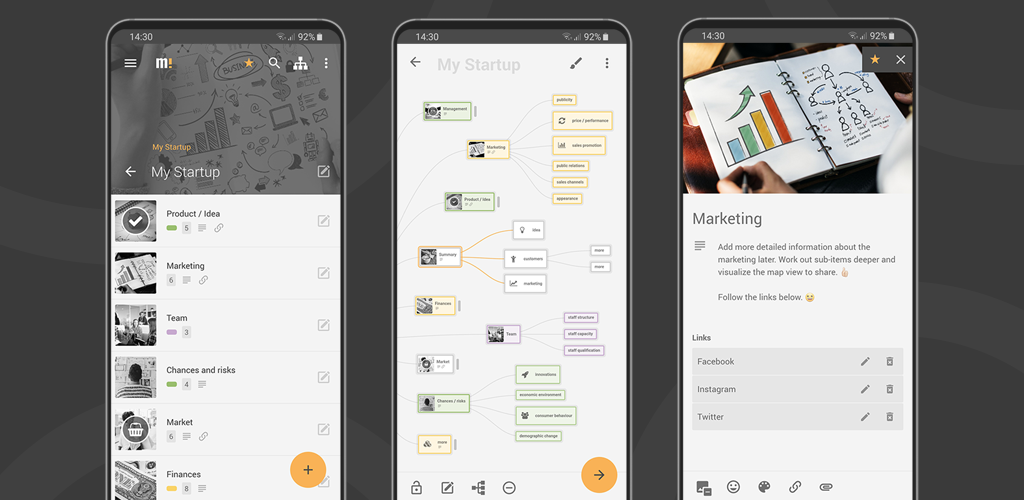Image resolution: width=1024 pixels, height=500 pixels.
Task: Select the price / performance node
Action: 583,121
